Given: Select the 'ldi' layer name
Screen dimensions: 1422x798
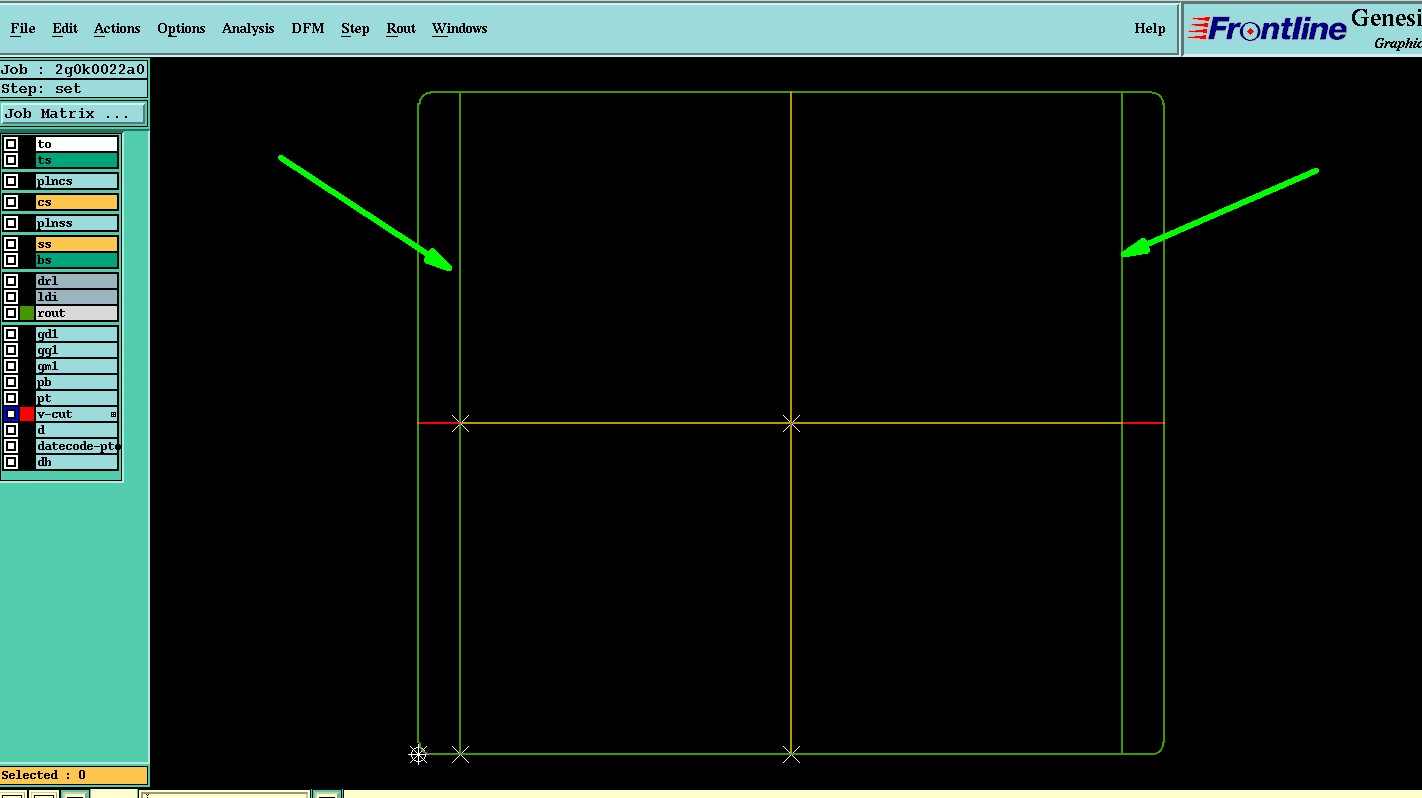Looking at the screenshot, I should tap(77, 297).
